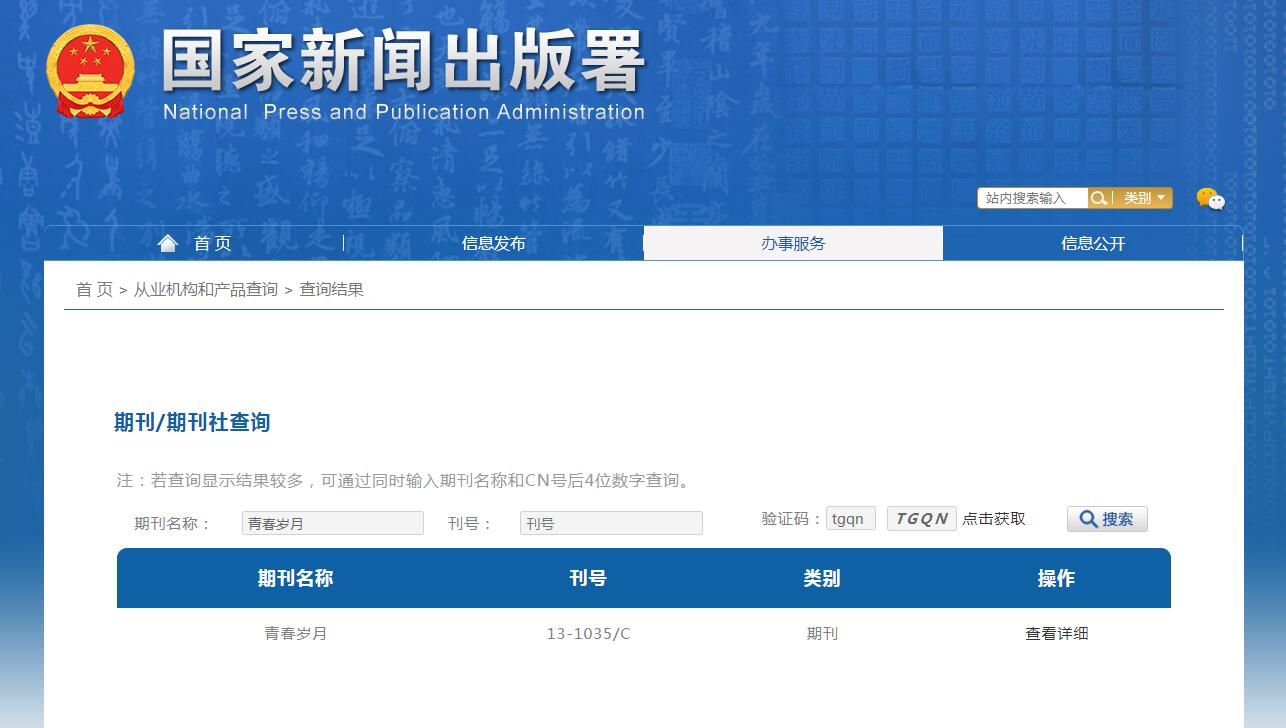
Task: Open the WeChat sharing icon
Action: [x=1212, y=200]
